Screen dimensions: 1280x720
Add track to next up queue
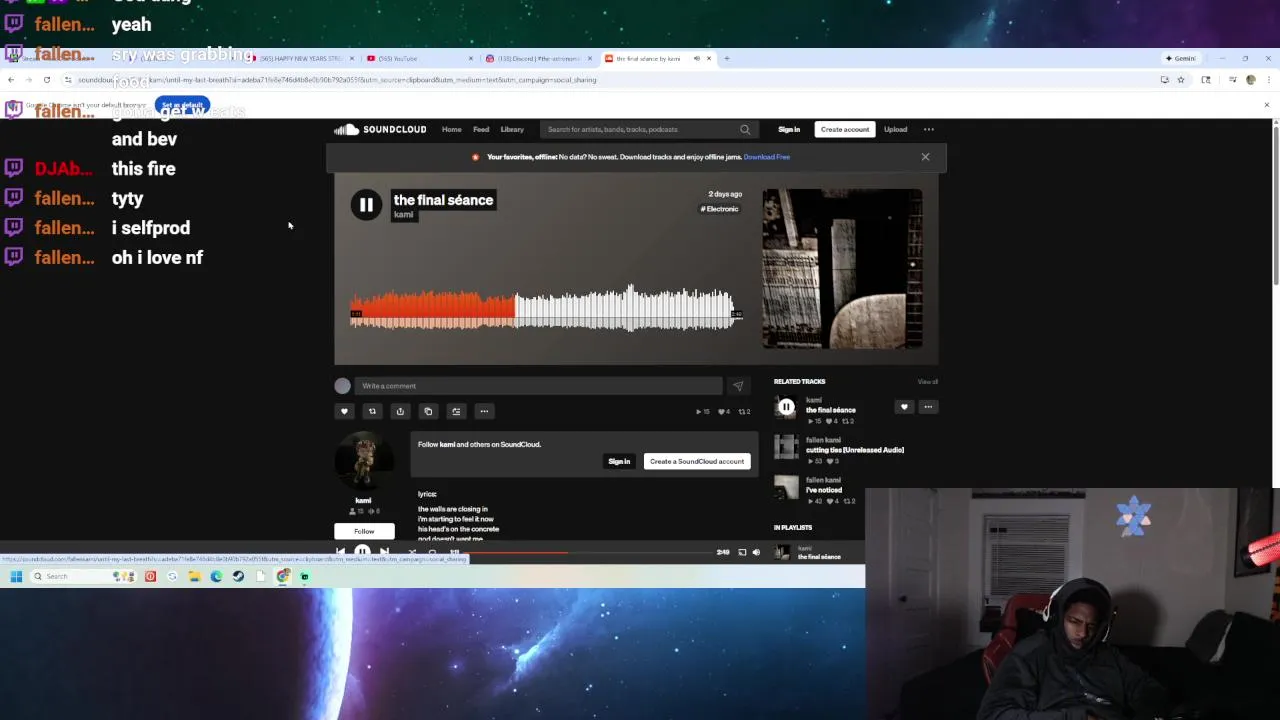456,411
